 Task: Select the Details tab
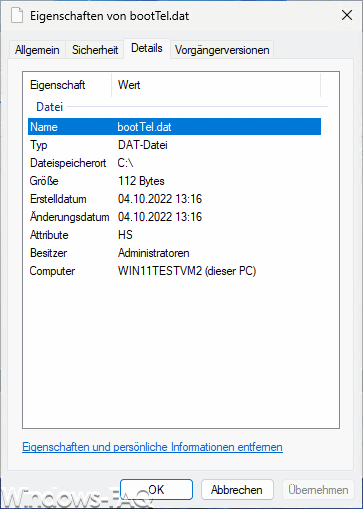(x=147, y=48)
